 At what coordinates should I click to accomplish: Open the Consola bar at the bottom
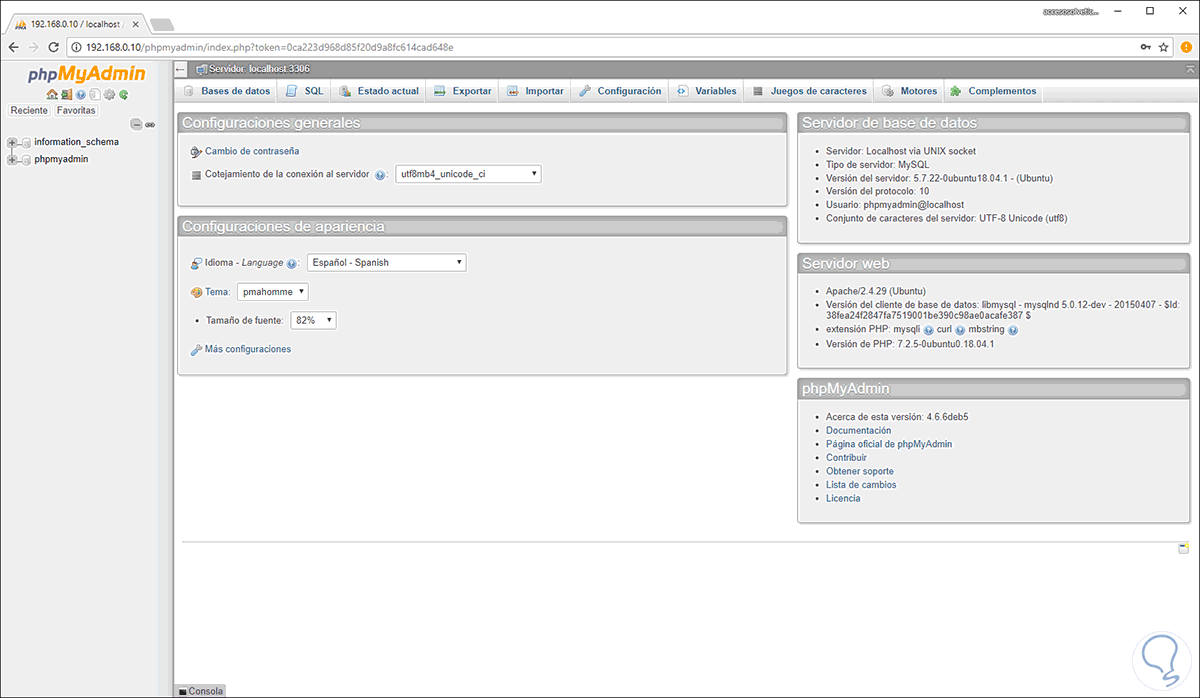click(201, 691)
